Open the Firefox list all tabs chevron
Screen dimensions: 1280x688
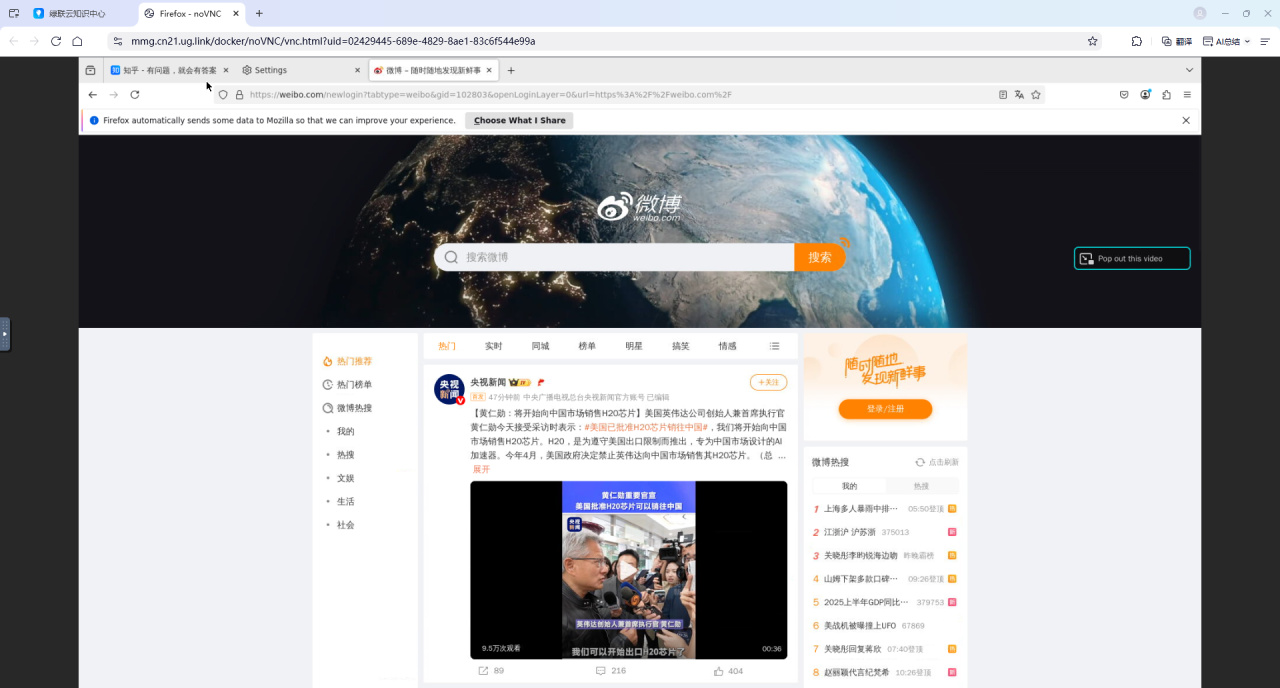[x=1189, y=70]
